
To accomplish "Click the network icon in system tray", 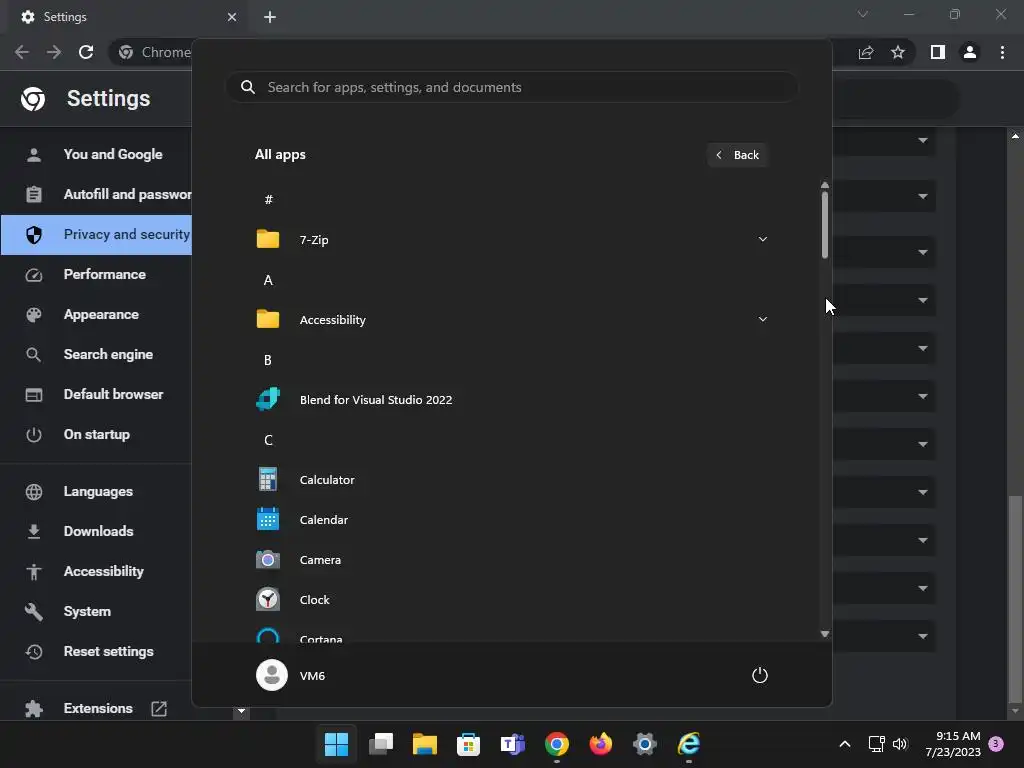I will point(876,744).
